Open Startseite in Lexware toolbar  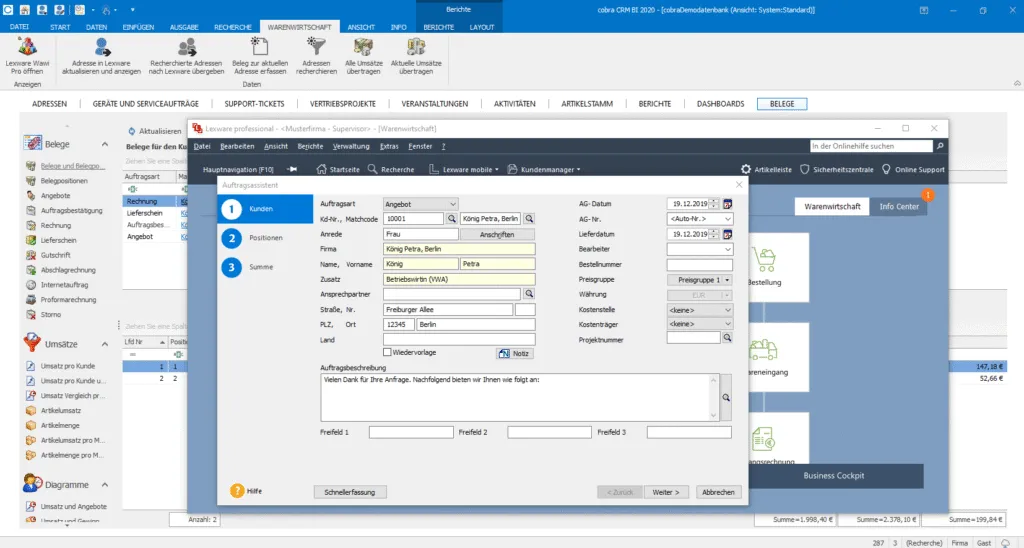[x=338, y=169]
